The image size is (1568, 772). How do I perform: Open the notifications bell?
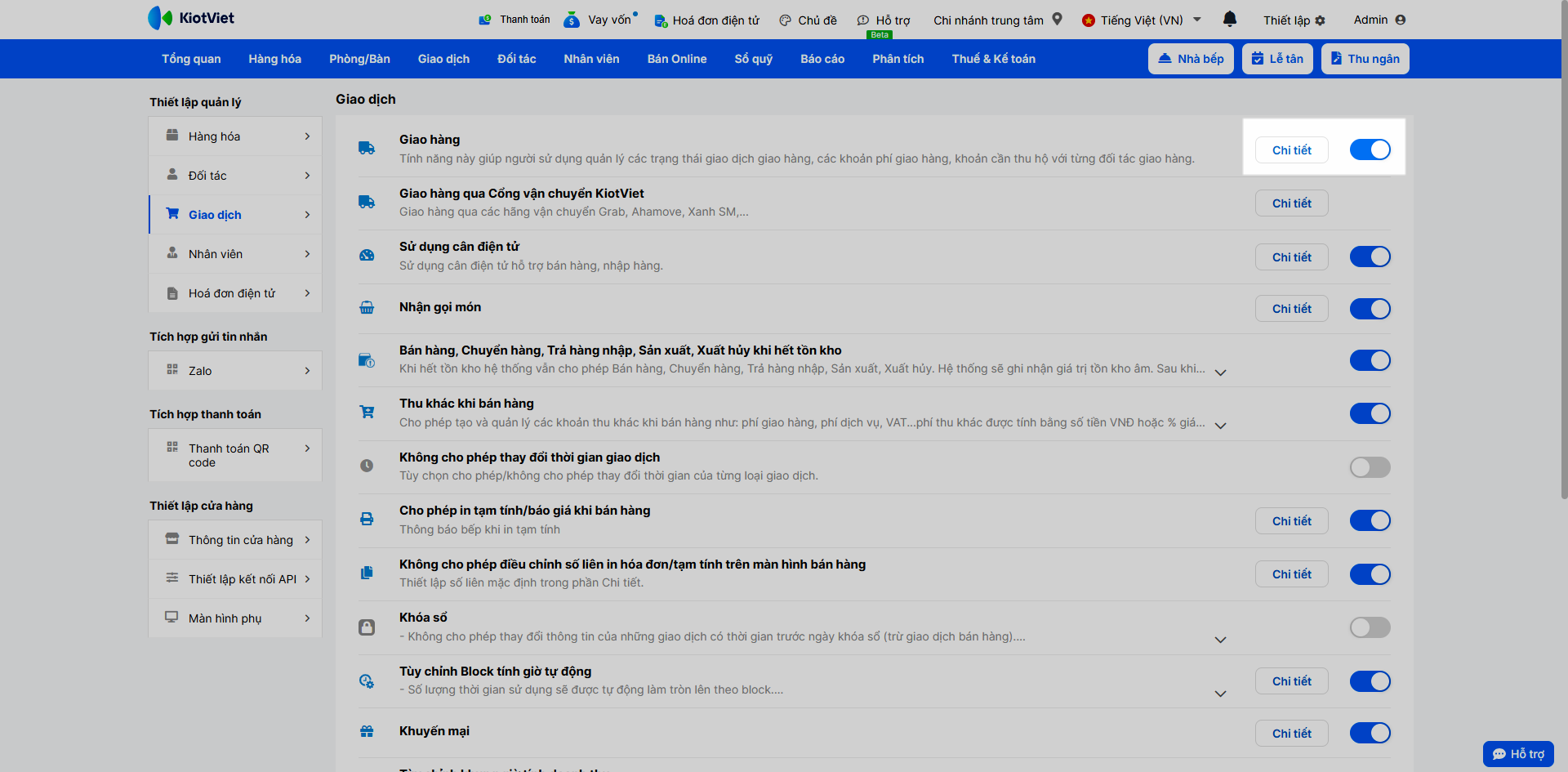tap(1230, 19)
